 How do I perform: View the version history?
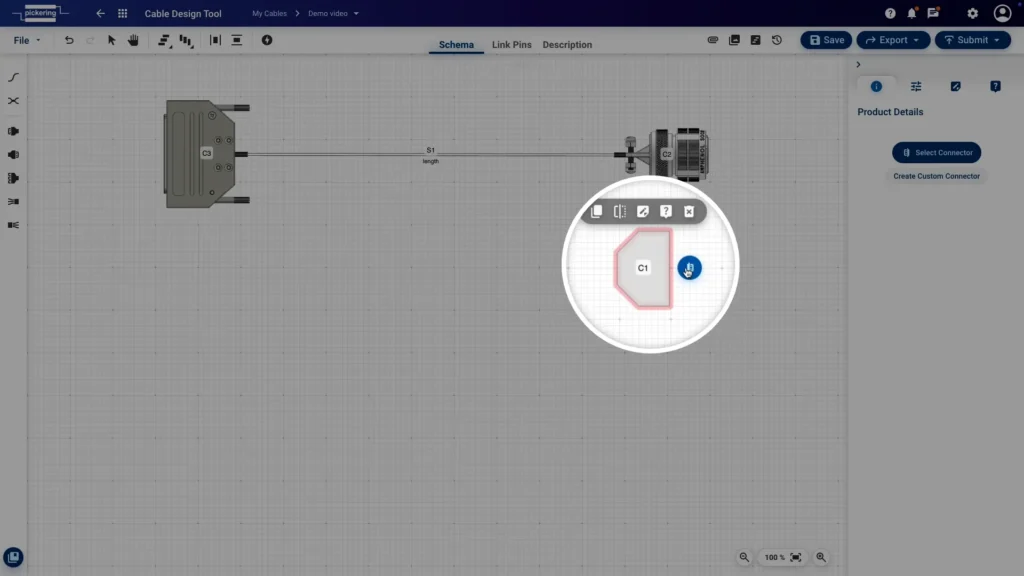pos(776,40)
